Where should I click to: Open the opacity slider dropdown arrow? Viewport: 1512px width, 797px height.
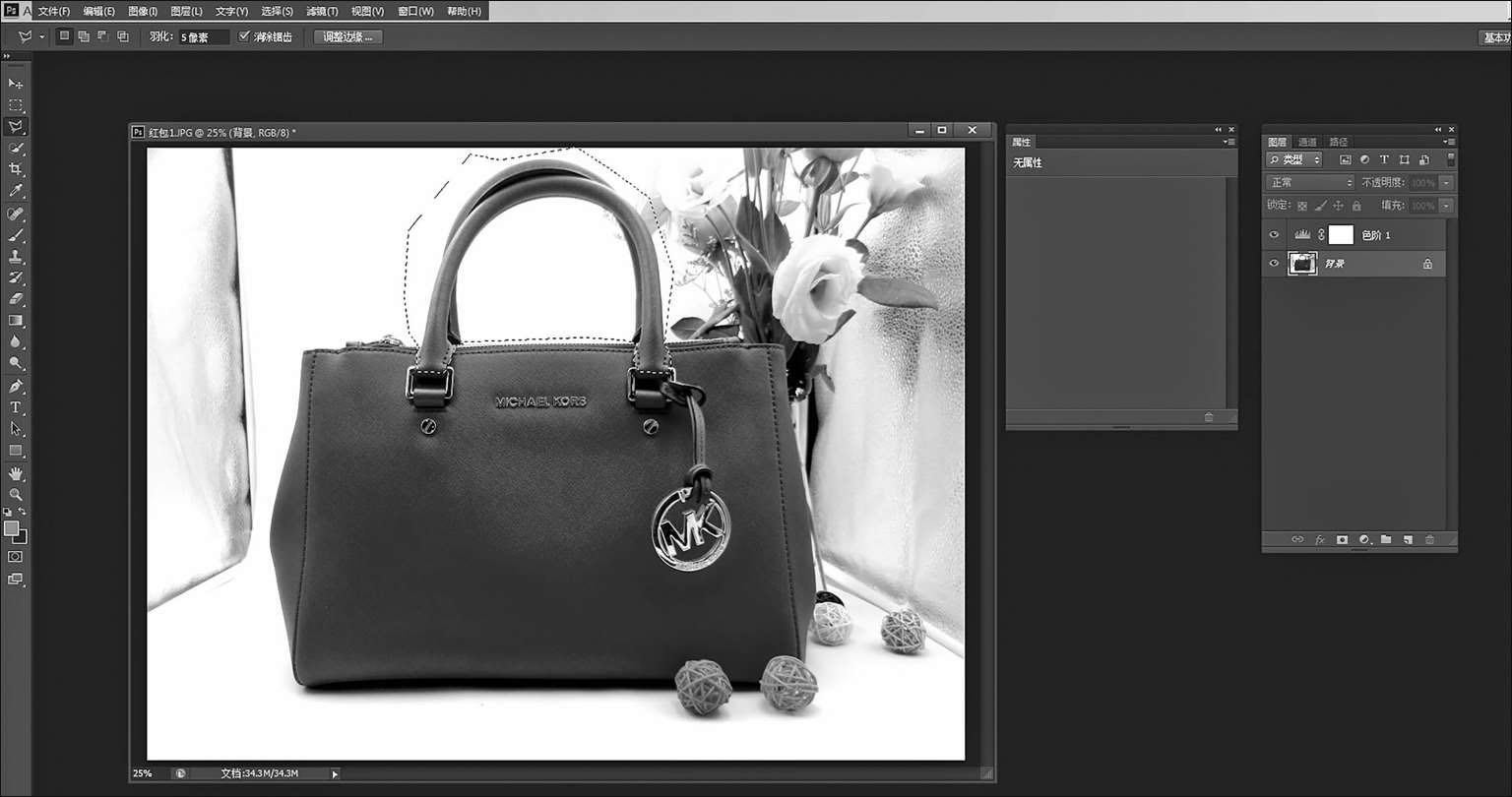point(1446,183)
